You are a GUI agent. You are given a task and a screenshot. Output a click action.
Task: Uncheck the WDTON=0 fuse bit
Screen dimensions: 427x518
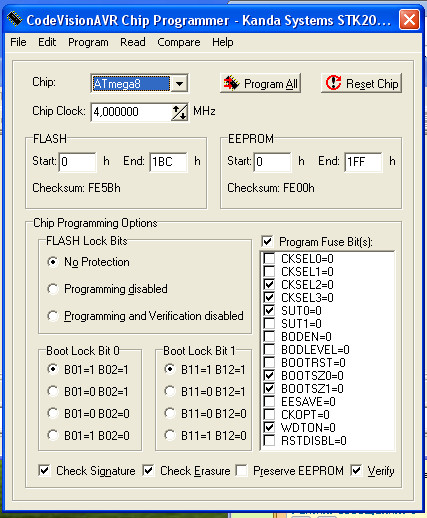click(x=269, y=428)
